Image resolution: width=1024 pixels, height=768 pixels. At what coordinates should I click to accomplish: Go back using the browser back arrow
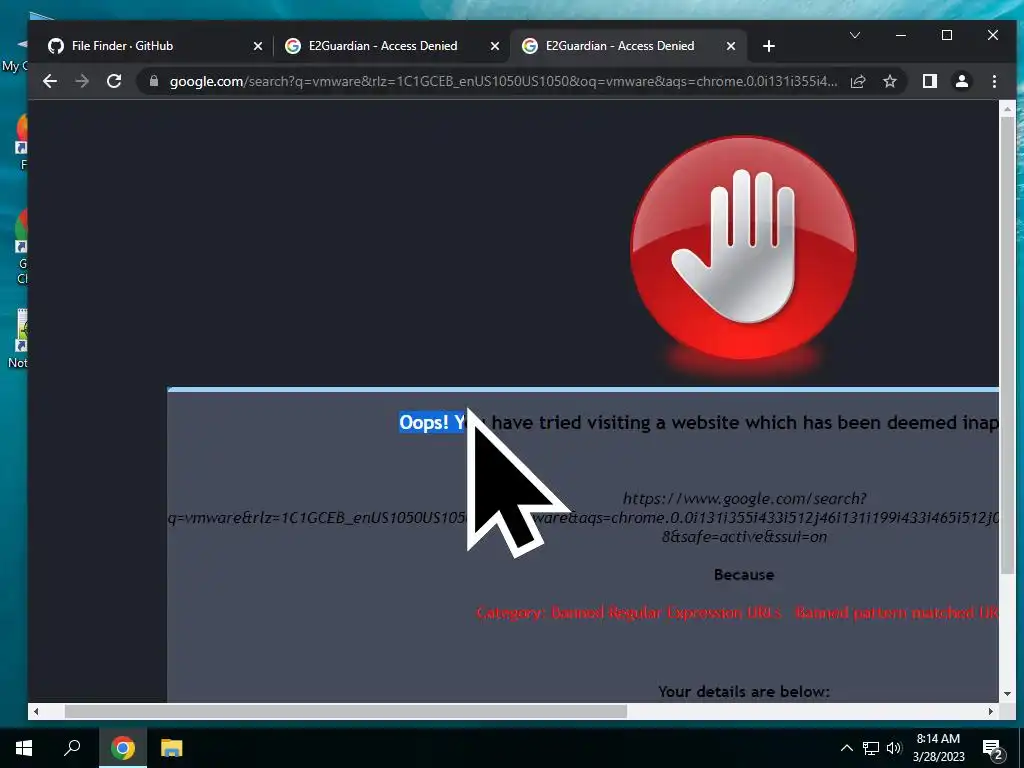pos(50,81)
